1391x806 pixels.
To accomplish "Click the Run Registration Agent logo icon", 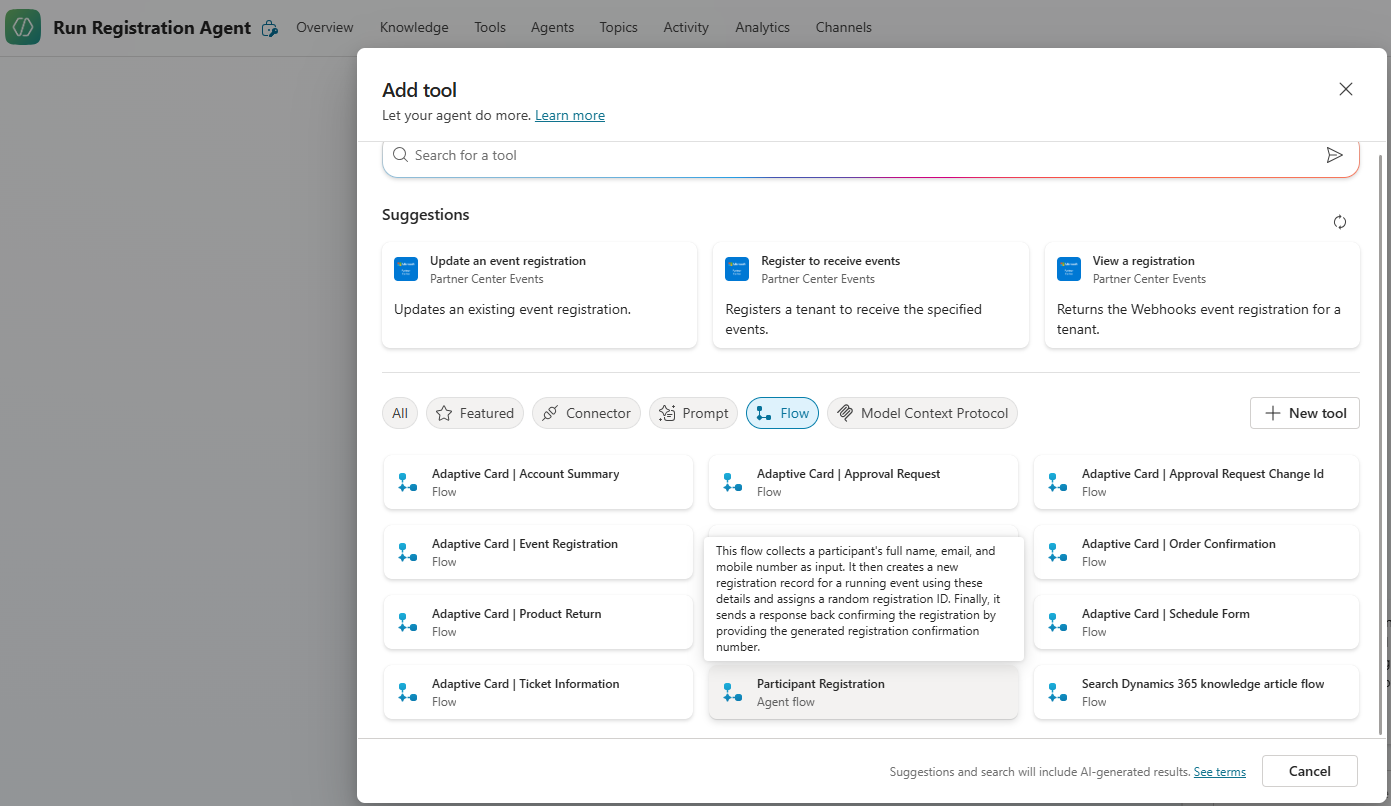I will [x=23, y=27].
